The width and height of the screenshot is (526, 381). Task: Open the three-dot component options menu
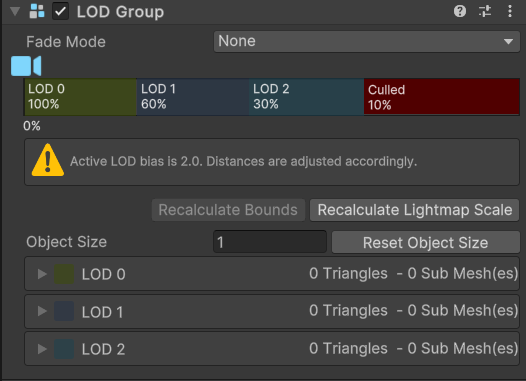coord(510,11)
